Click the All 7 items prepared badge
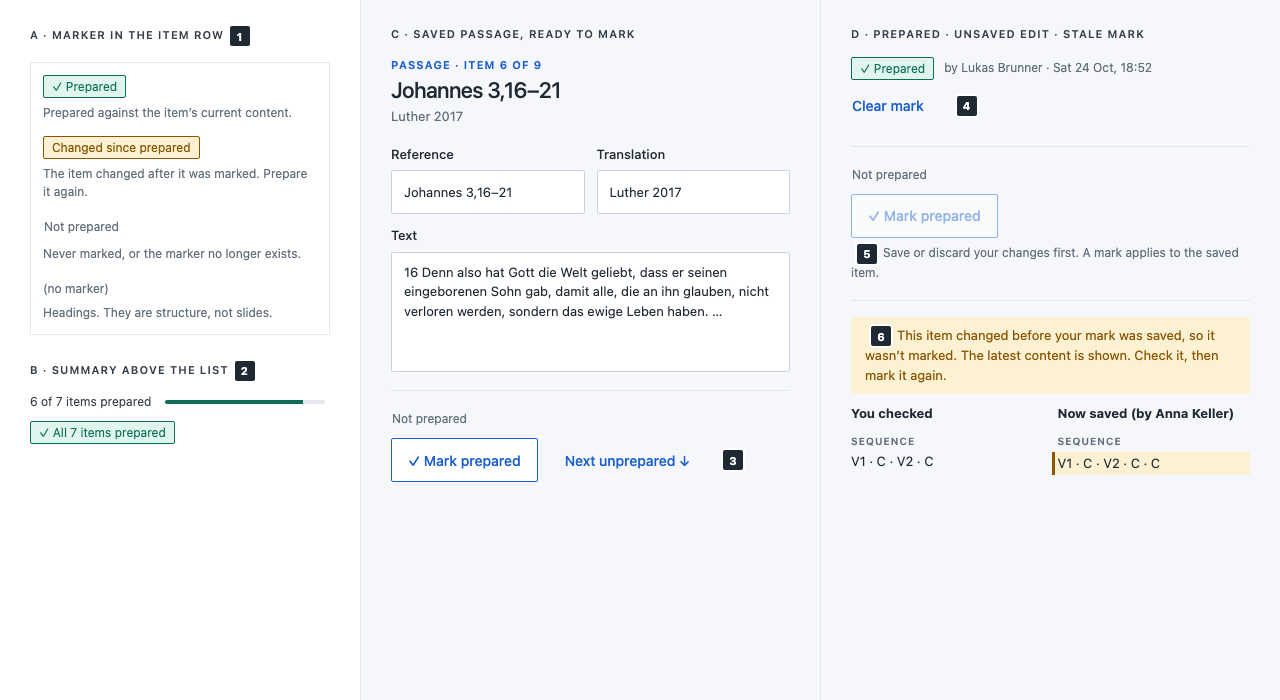This screenshot has height=700, width=1280. pyautogui.click(x=102, y=432)
